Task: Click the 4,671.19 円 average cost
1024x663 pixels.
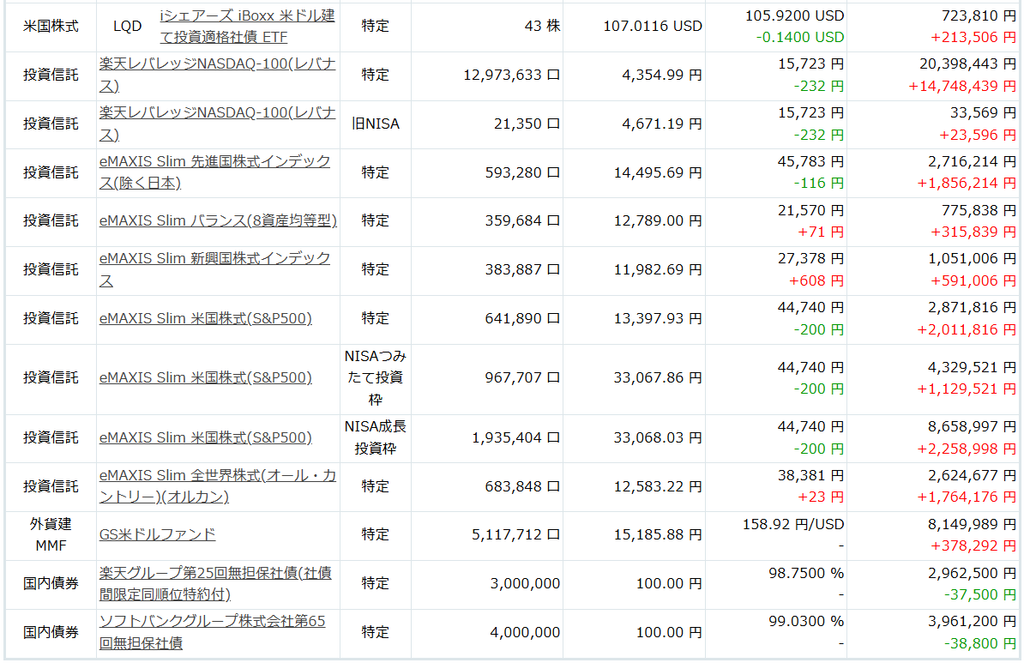Action: (x=662, y=123)
